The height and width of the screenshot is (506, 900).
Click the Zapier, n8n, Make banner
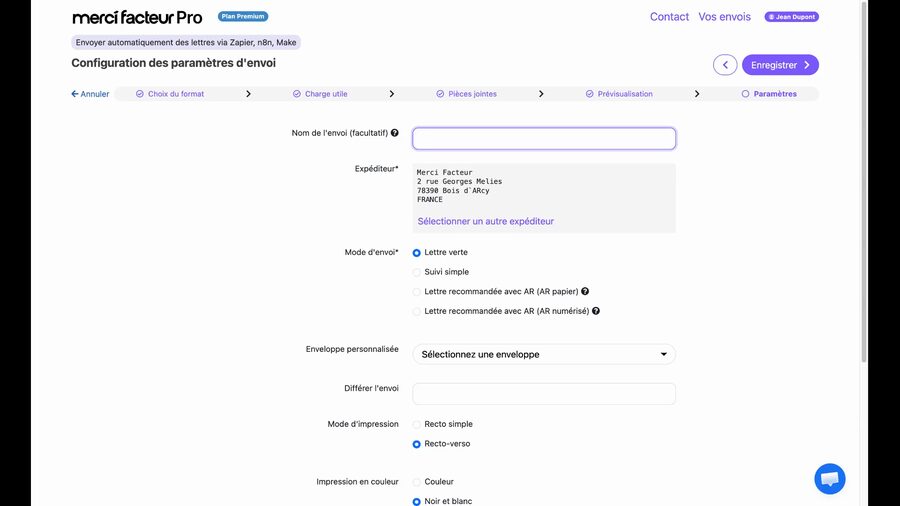[x=186, y=42]
